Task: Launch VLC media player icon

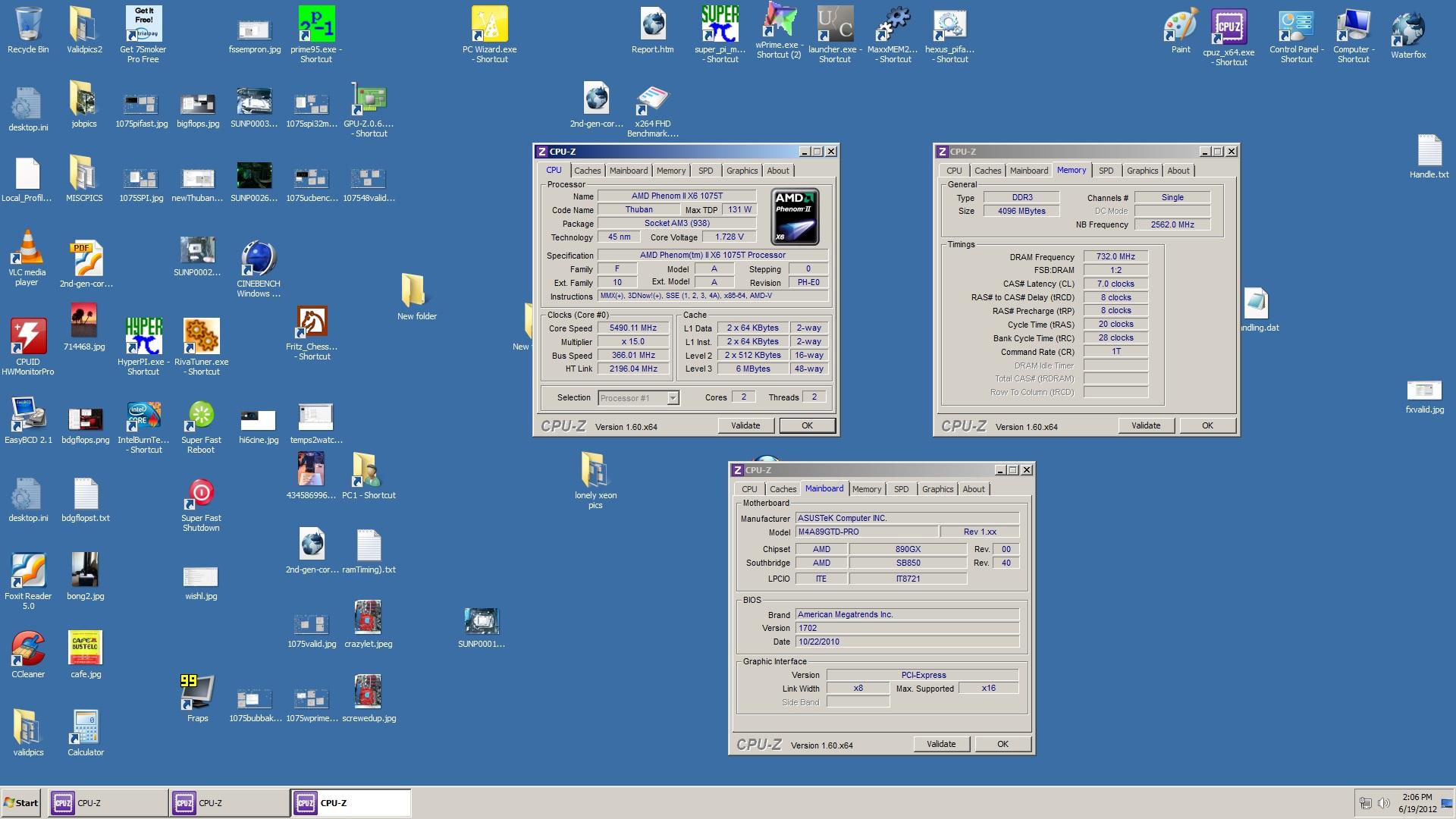Action: tap(27, 258)
